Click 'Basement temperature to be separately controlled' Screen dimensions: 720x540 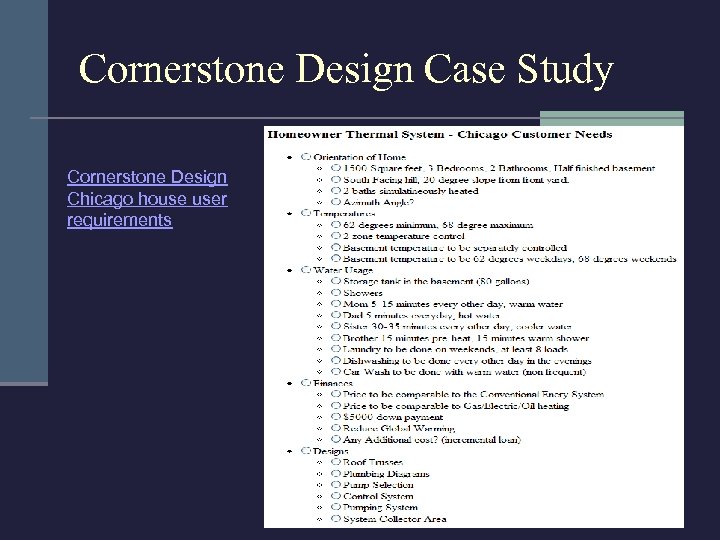pos(455,248)
